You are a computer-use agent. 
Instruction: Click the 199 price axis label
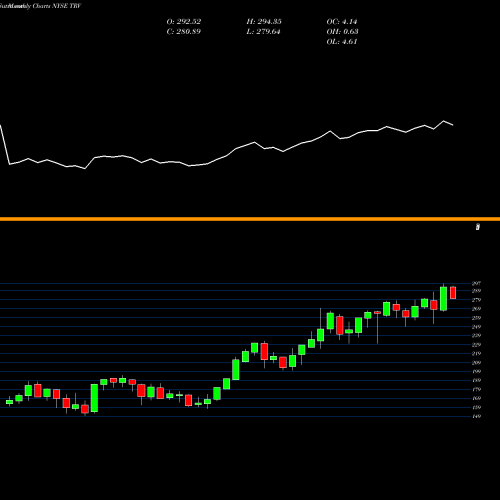click(x=476, y=371)
